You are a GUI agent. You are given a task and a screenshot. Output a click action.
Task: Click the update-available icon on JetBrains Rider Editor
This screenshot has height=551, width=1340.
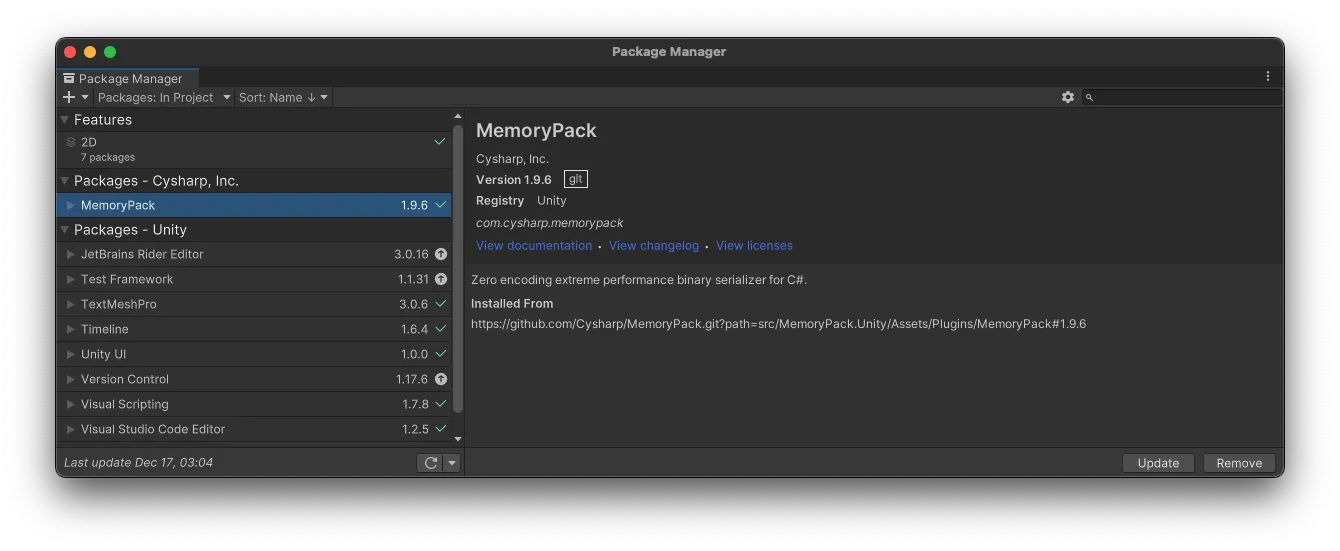pos(441,254)
